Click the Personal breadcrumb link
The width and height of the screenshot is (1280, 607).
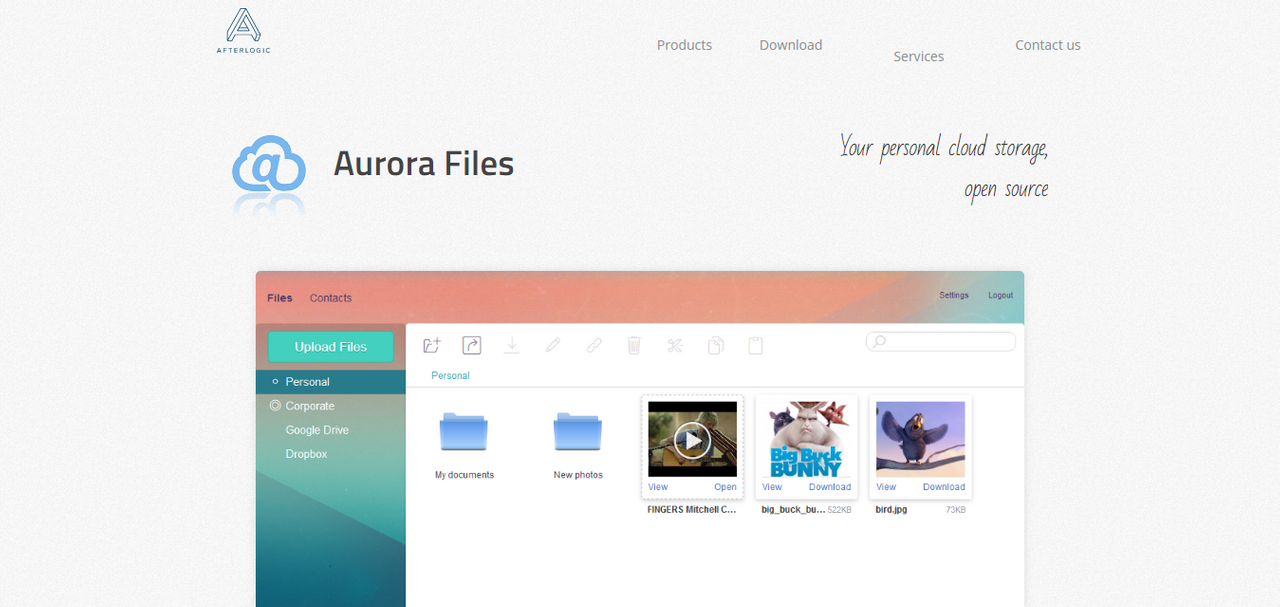(x=450, y=376)
